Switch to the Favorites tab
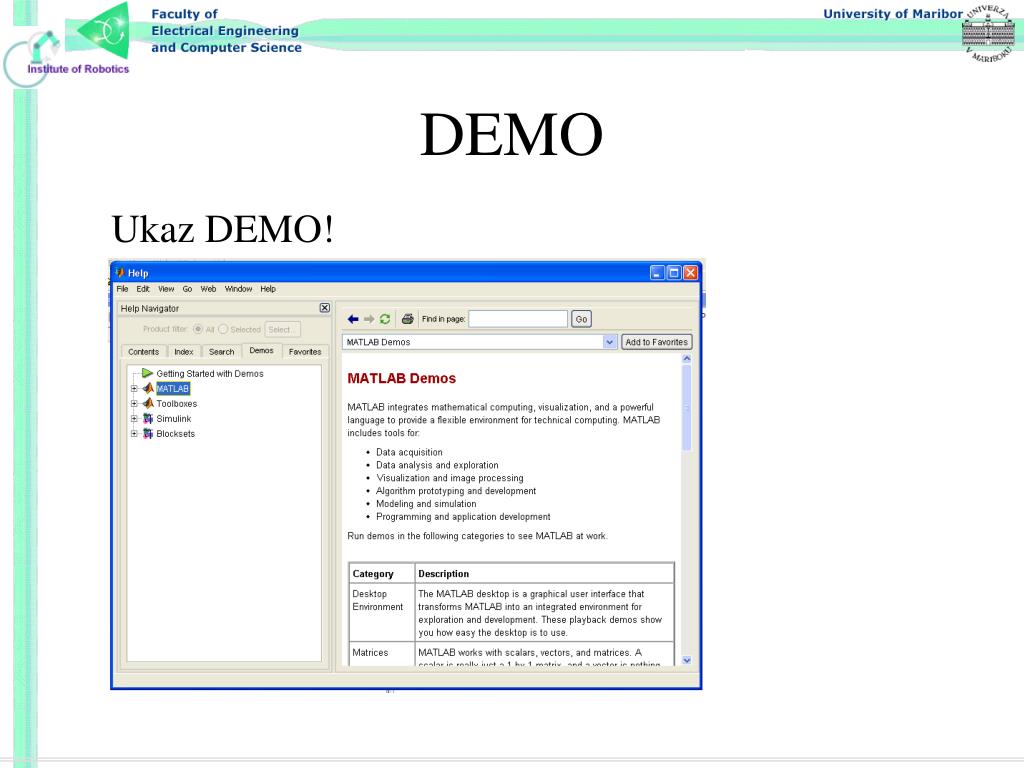Image resolution: width=1024 pixels, height=768 pixels. click(305, 351)
